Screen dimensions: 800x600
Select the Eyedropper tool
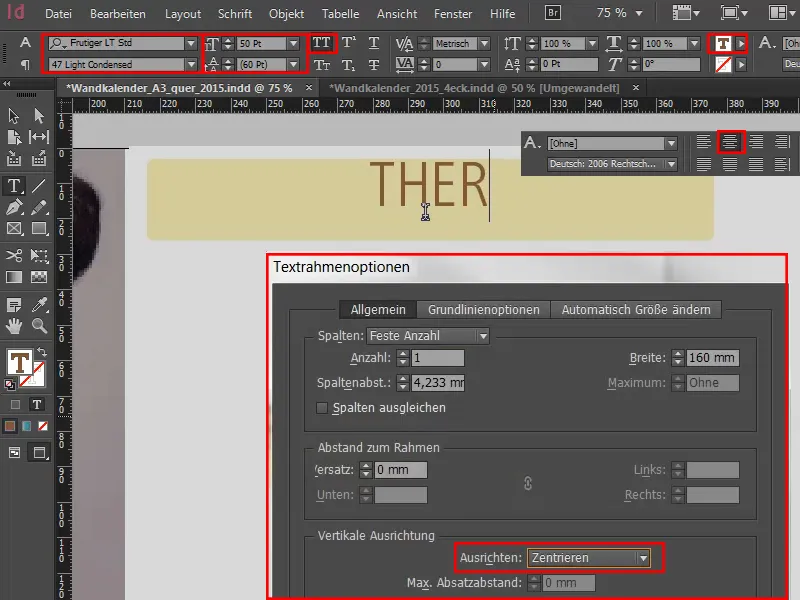pyautogui.click(x=39, y=305)
